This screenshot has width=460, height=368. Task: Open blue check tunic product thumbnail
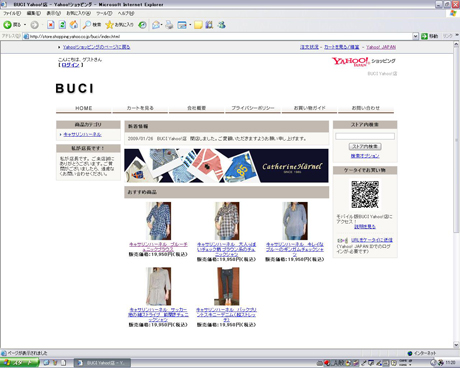158,221
